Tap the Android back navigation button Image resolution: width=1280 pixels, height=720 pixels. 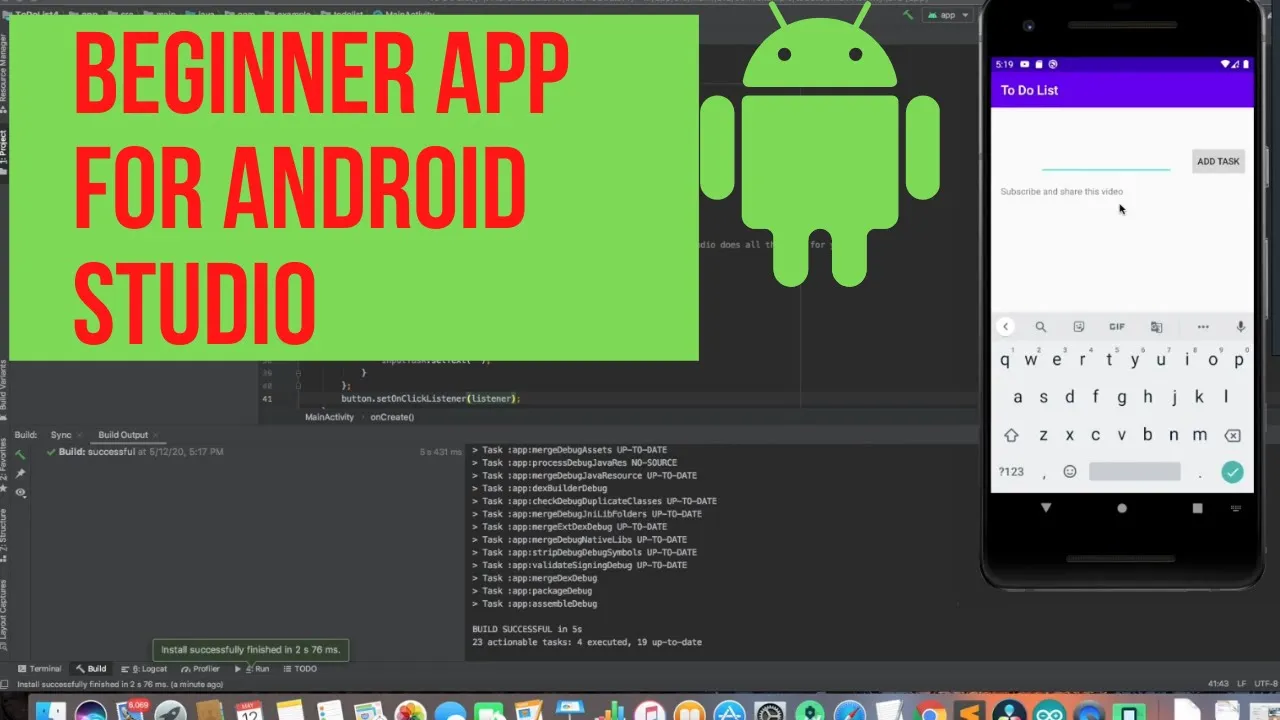(1046, 508)
